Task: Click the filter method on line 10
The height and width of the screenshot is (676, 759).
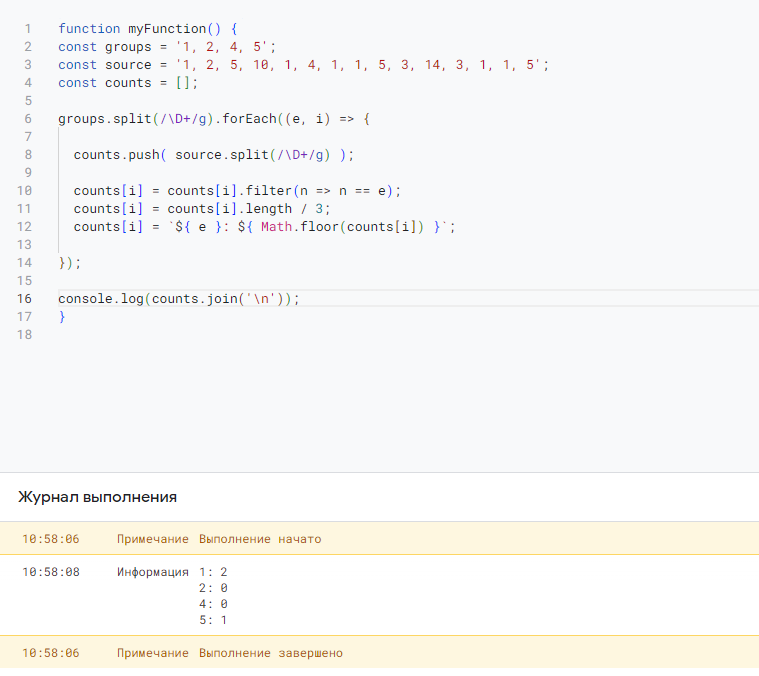Action: 268,191
